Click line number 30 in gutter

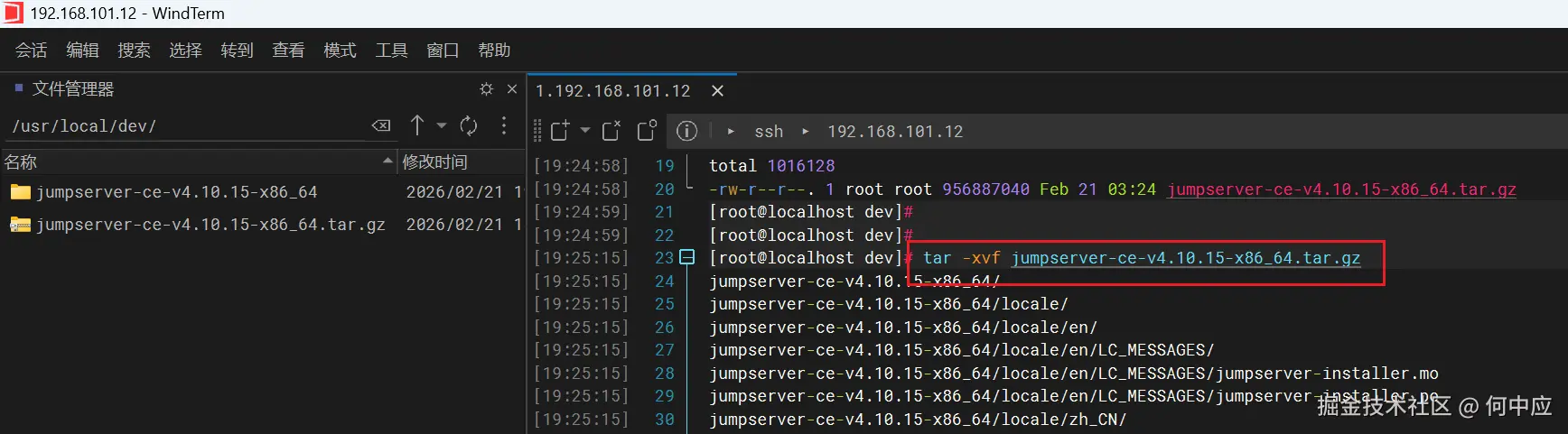tap(665, 420)
